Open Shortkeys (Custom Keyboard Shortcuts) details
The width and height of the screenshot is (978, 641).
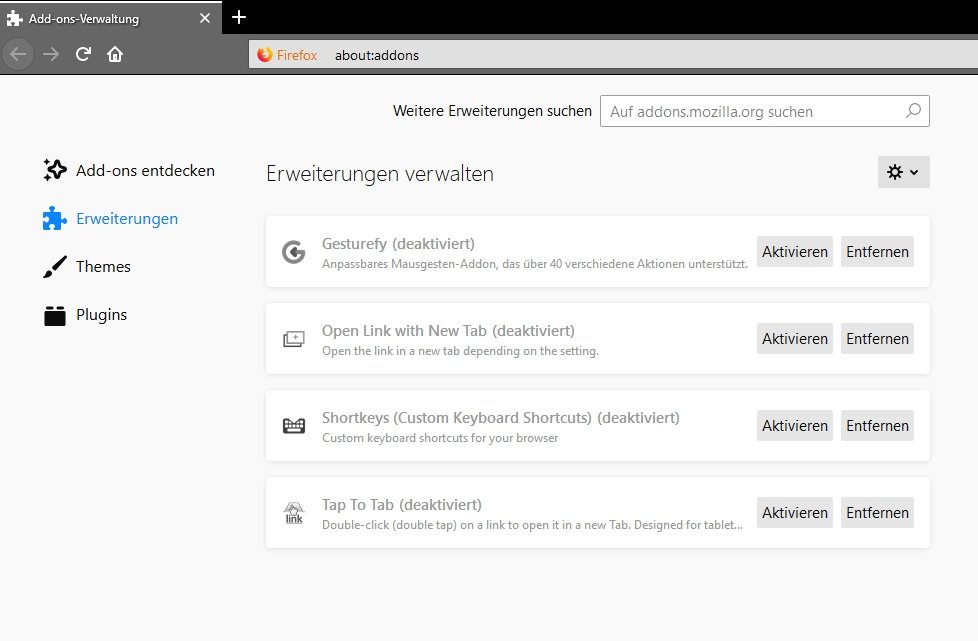[x=500, y=418]
